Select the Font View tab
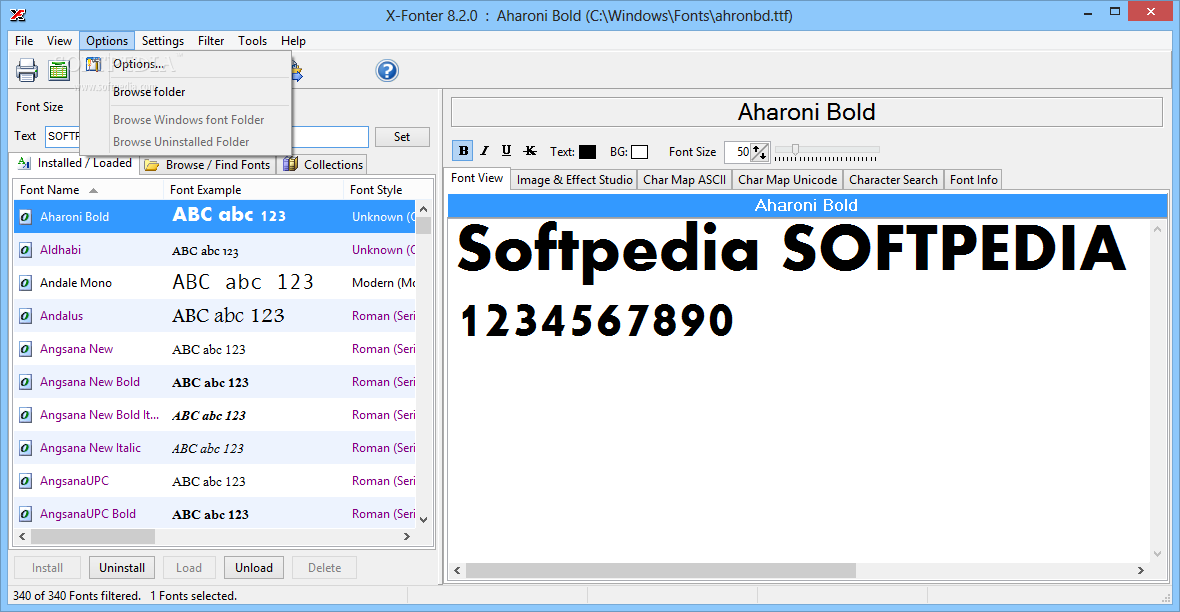The image size is (1180, 612). (477, 178)
